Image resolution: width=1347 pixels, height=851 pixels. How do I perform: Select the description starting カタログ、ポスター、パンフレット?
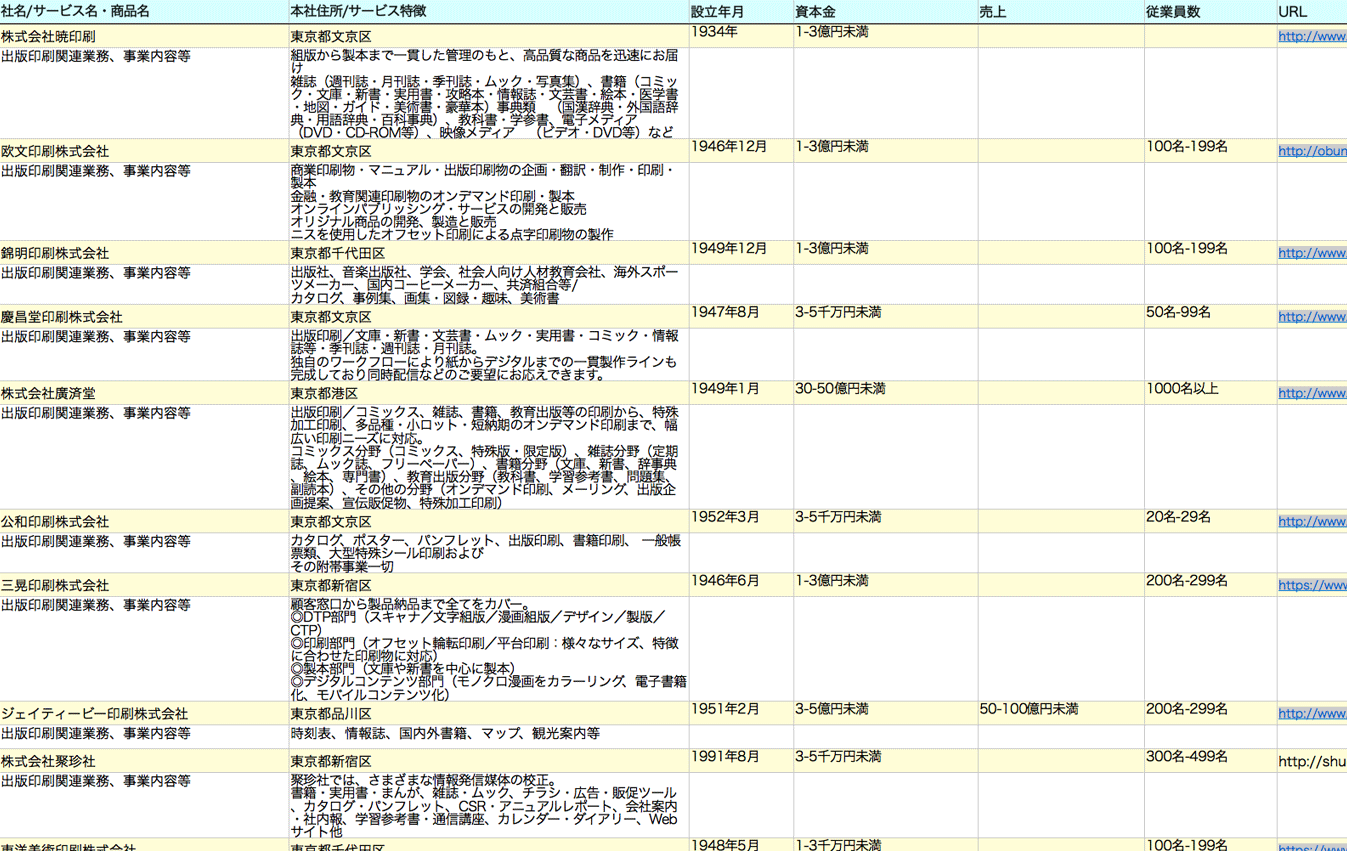click(x=488, y=553)
